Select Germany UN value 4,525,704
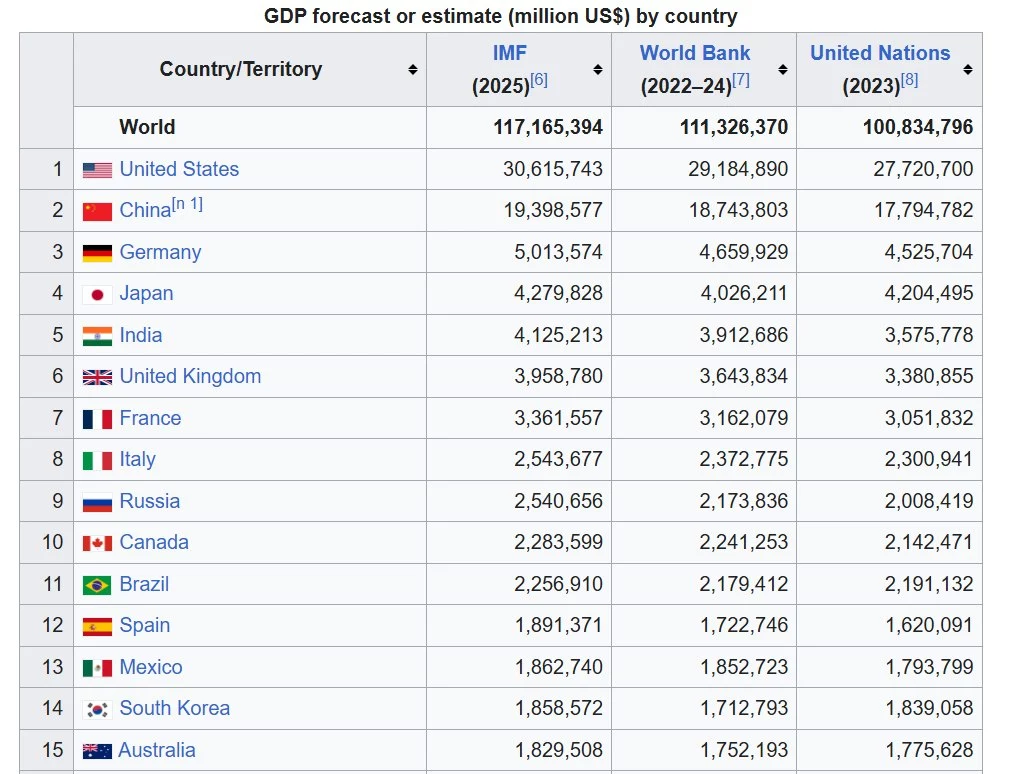 coord(929,252)
